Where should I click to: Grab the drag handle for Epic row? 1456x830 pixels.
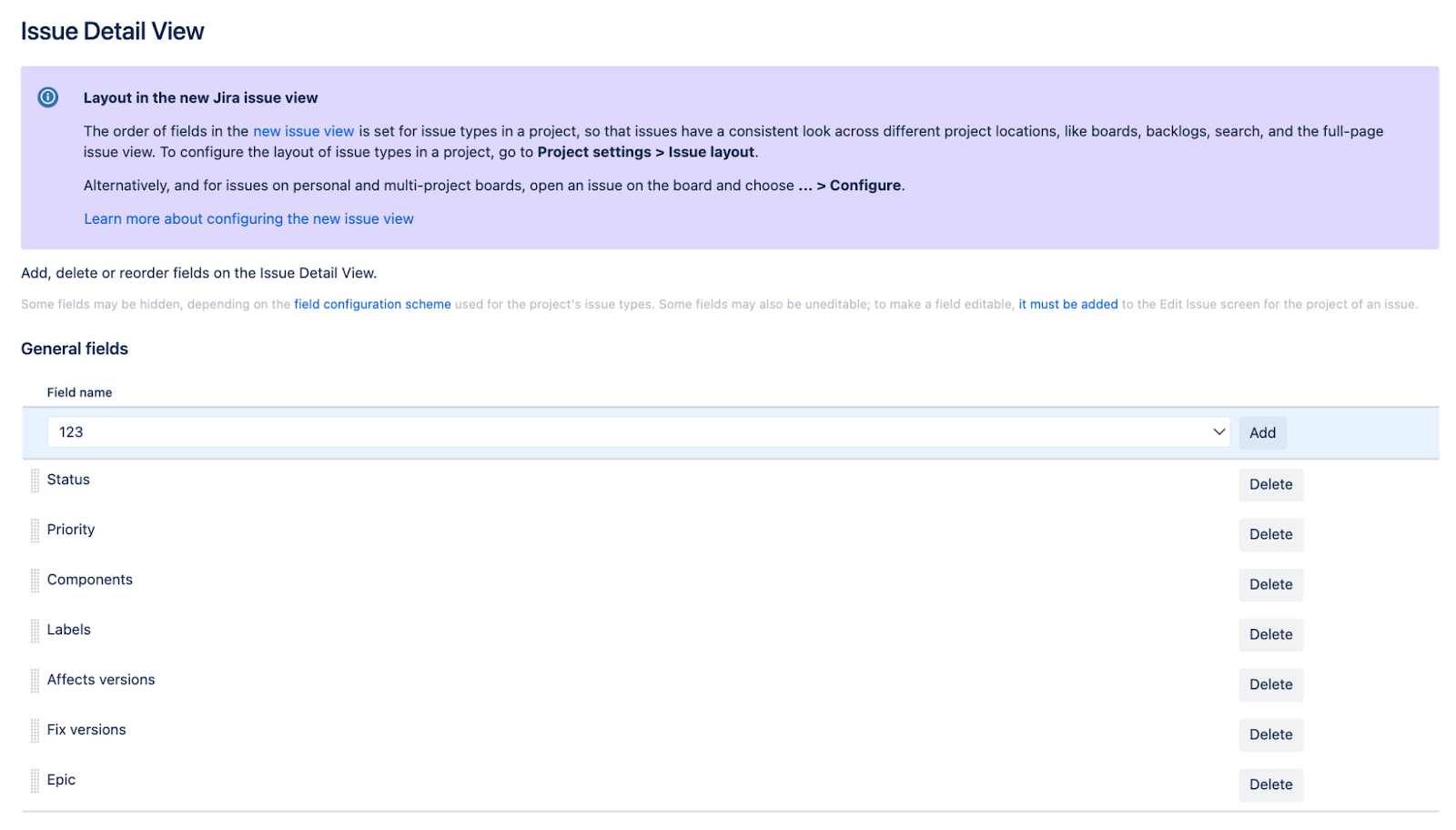pos(35,781)
